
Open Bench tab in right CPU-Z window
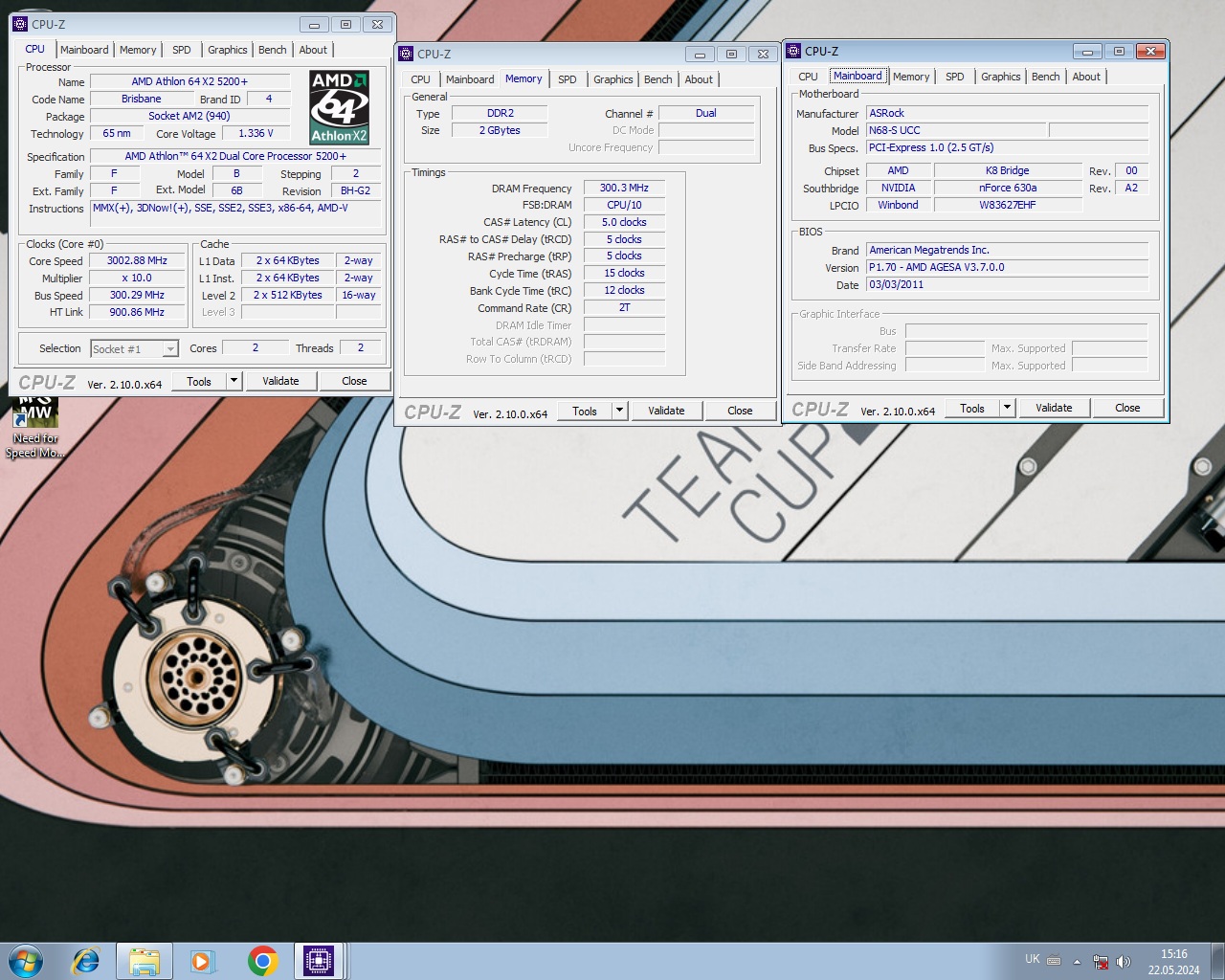1046,77
